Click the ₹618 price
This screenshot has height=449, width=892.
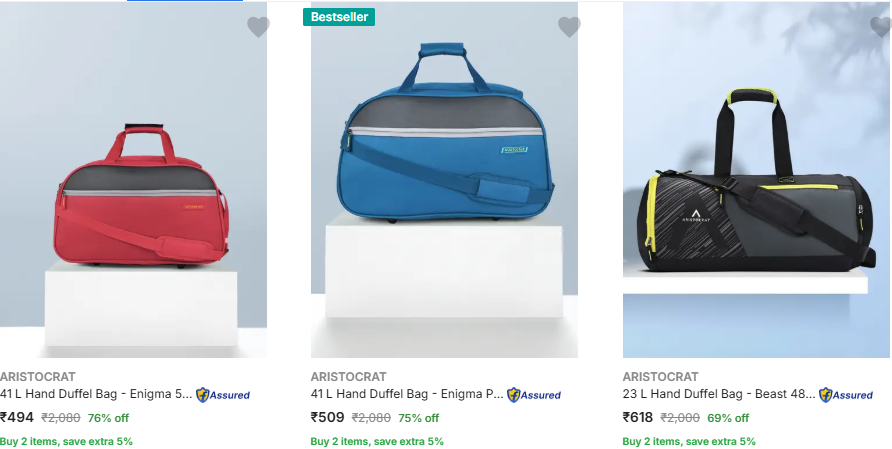coord(638,417)
